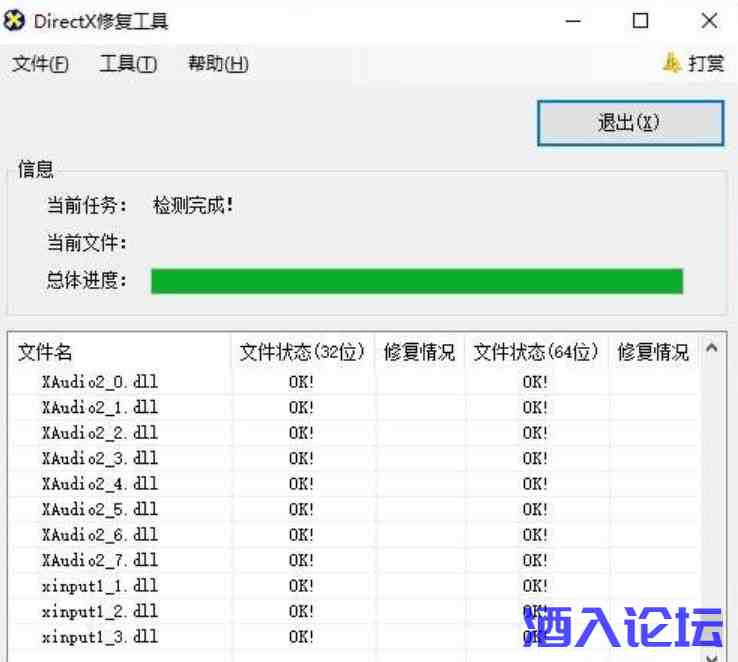This screenshot has height=662, width=738.
Task: Click the 检测完成! task status text
Action: pyautogui.click(x=193, y=205)
